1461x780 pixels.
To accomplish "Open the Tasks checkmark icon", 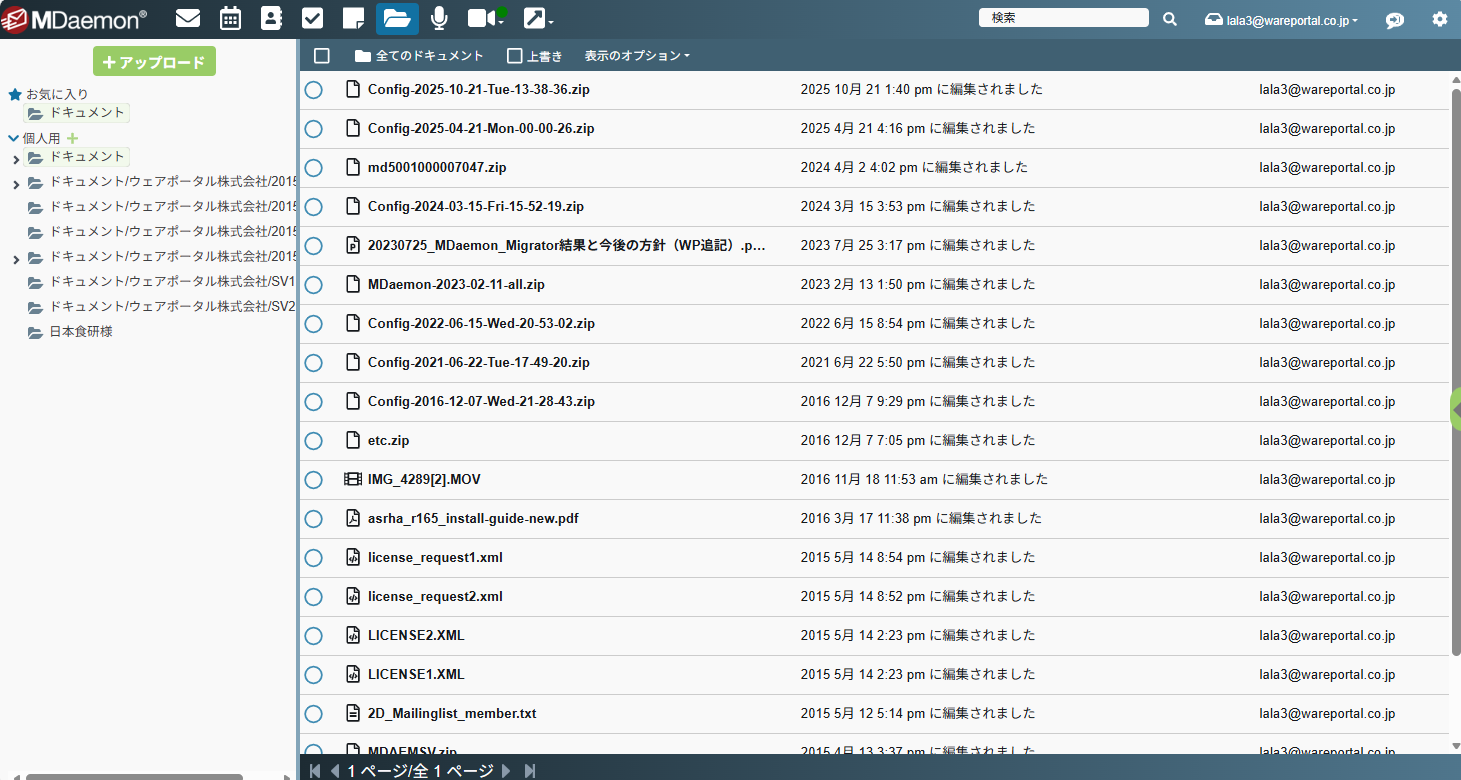I will pos(312,18).
